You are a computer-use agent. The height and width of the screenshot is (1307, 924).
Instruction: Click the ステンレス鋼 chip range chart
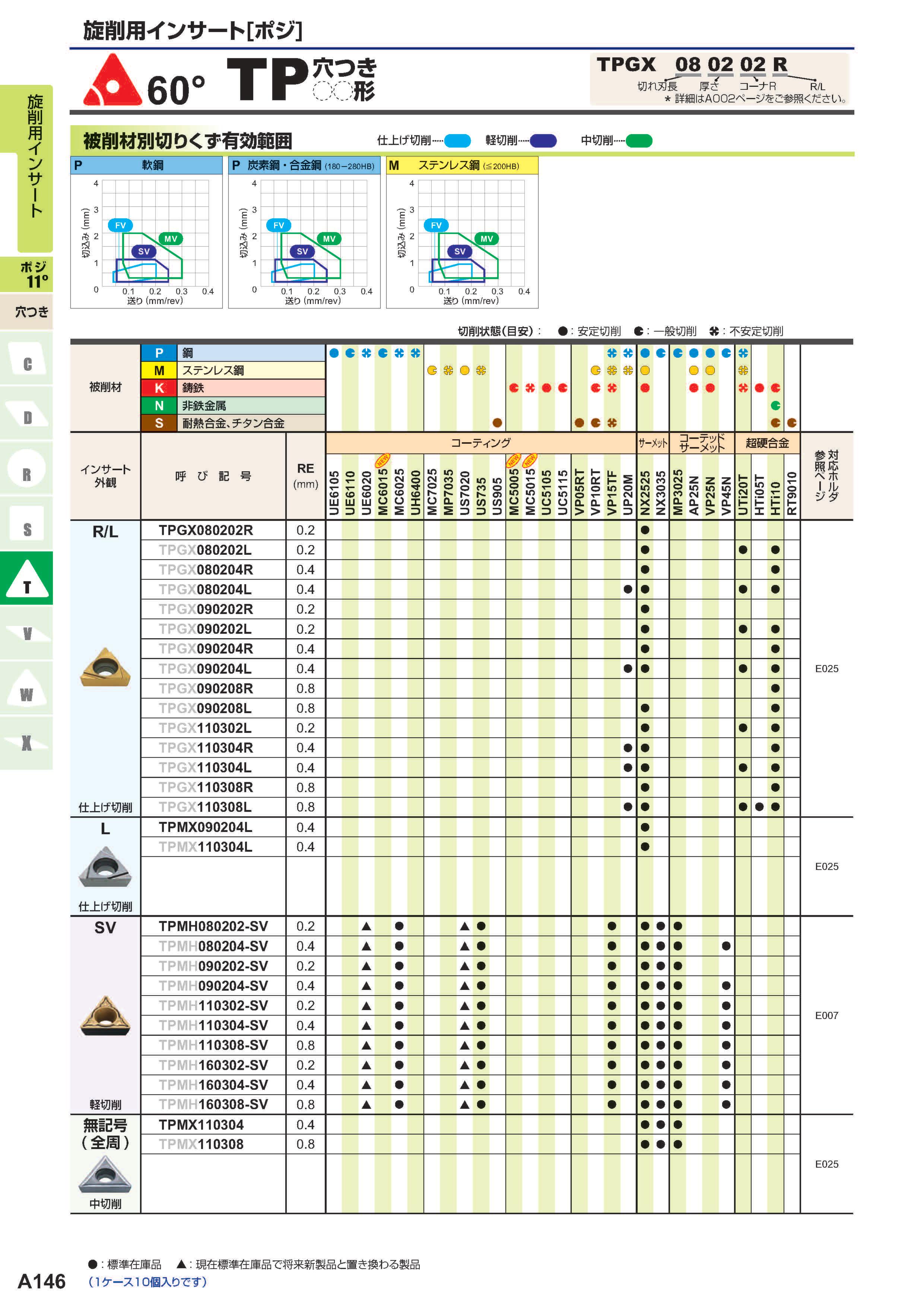click(x=462, y=233)
